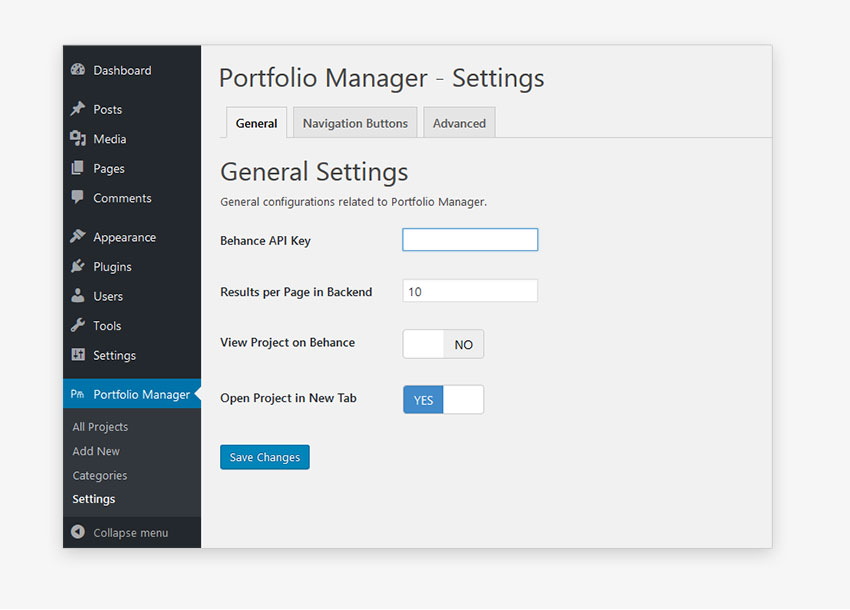850x610 pixels.
Task: Focus the Behance API Key field
Action: coord(470,240)
